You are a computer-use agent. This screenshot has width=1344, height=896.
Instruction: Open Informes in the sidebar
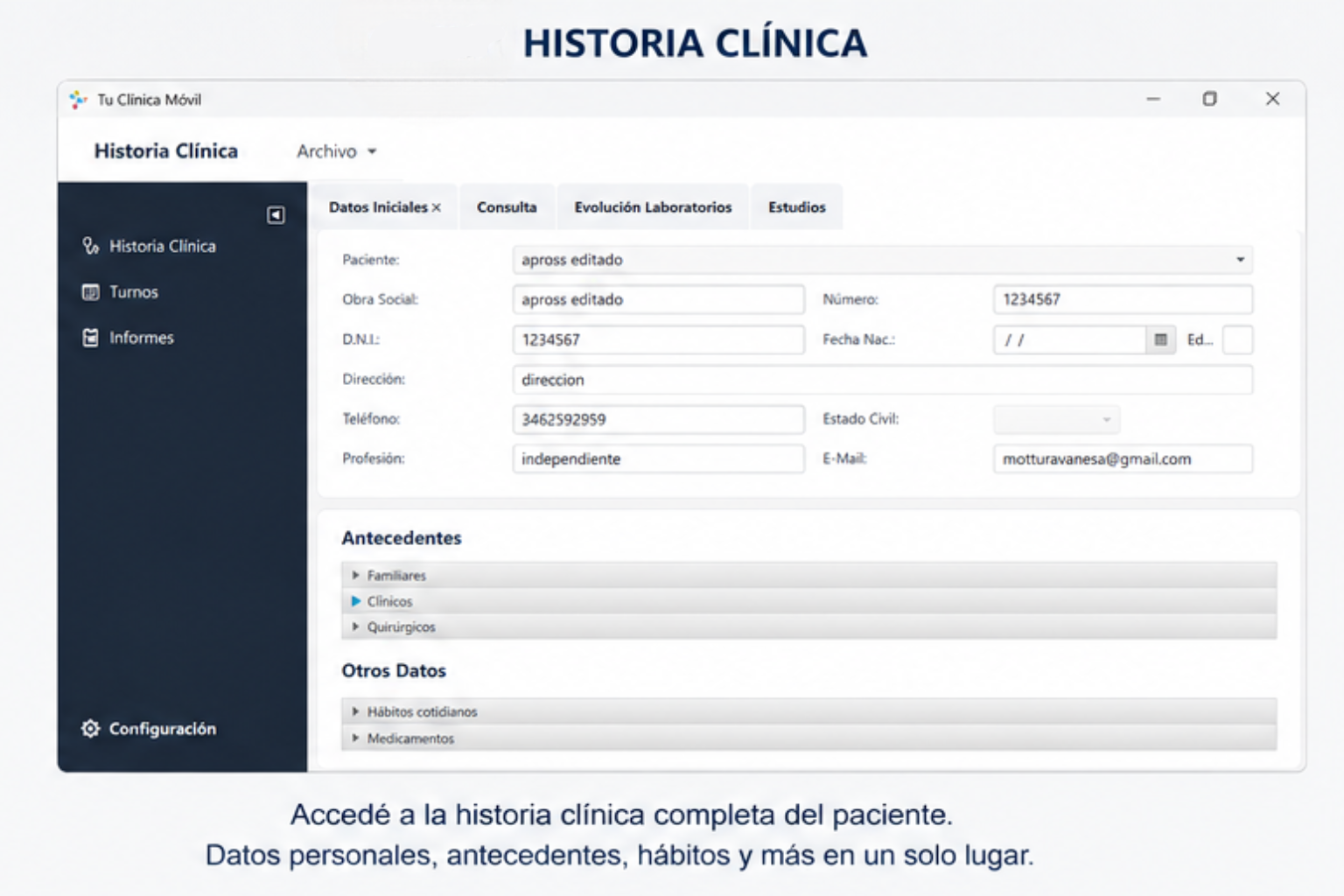click(x=141, y=338)
